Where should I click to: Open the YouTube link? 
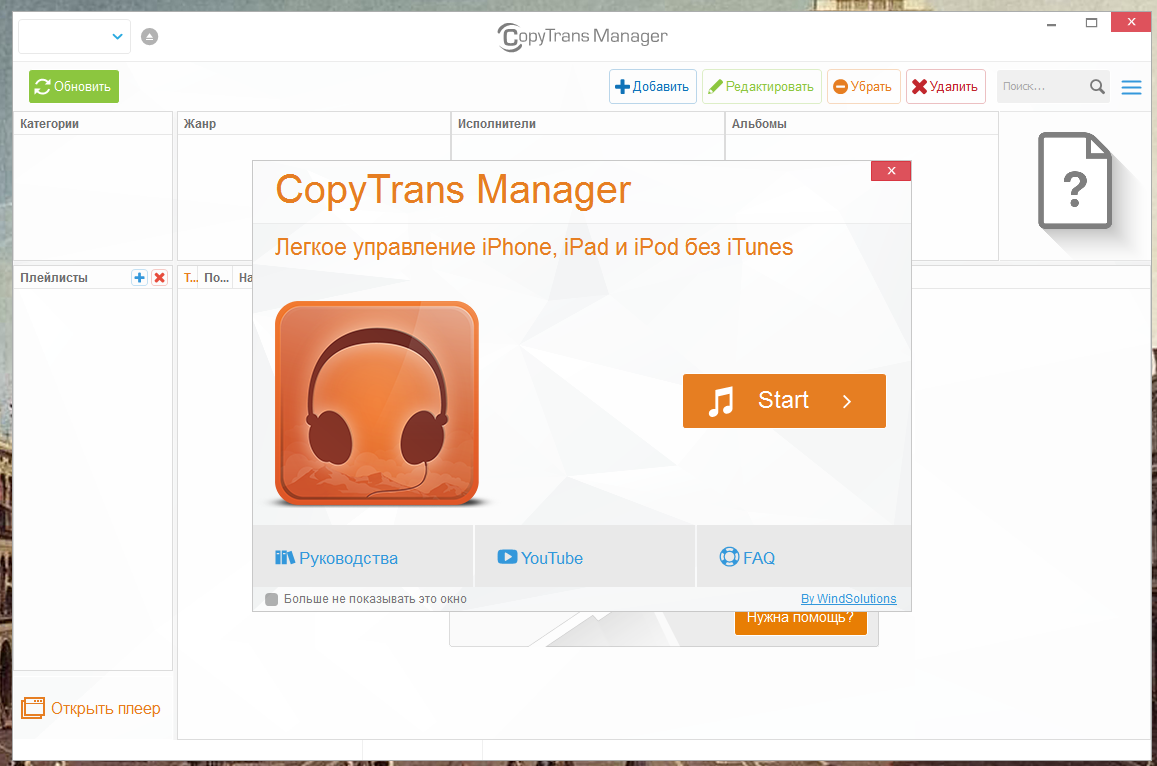click(540, 558)
